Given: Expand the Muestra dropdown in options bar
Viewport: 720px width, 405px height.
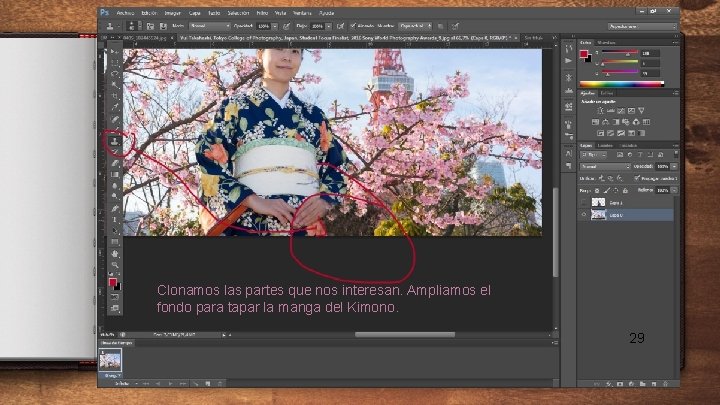Looking at the screenshot, I should pos(414,24).
